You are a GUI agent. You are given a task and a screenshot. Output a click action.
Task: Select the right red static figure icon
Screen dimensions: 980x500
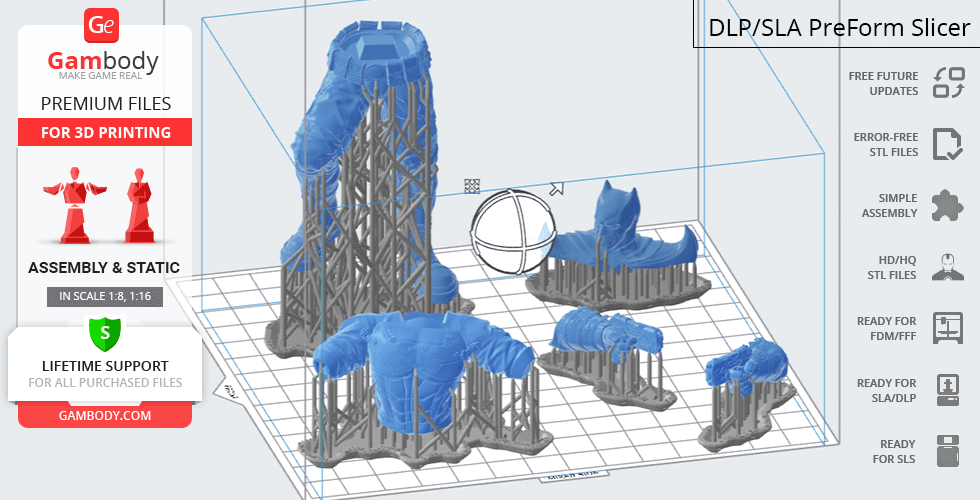point(137,205)
